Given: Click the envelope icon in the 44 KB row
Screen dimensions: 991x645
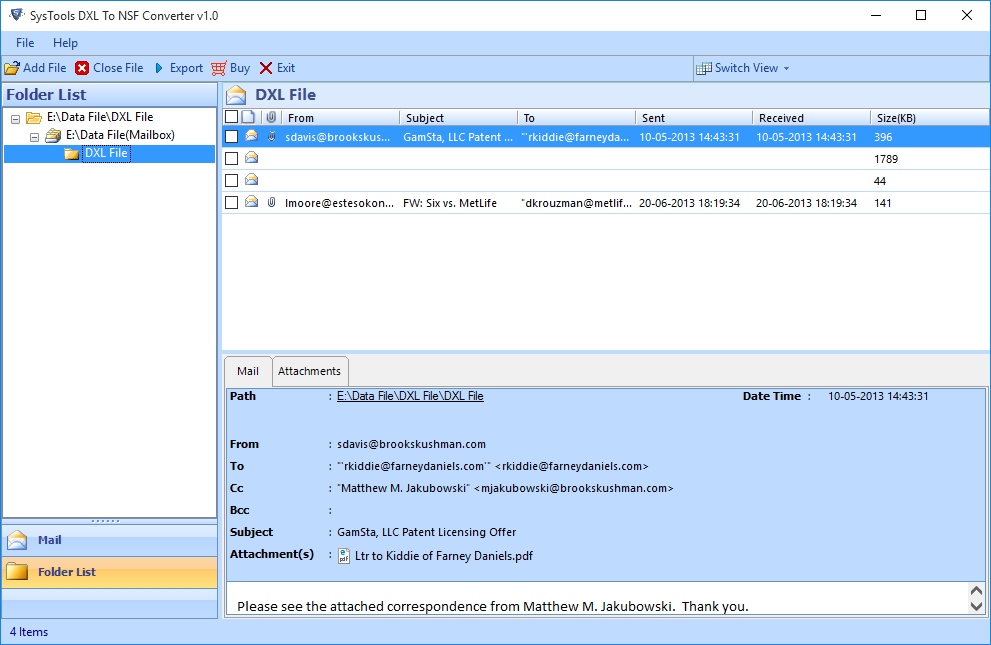Looking at the screenshot, I should tap(252, 180).
